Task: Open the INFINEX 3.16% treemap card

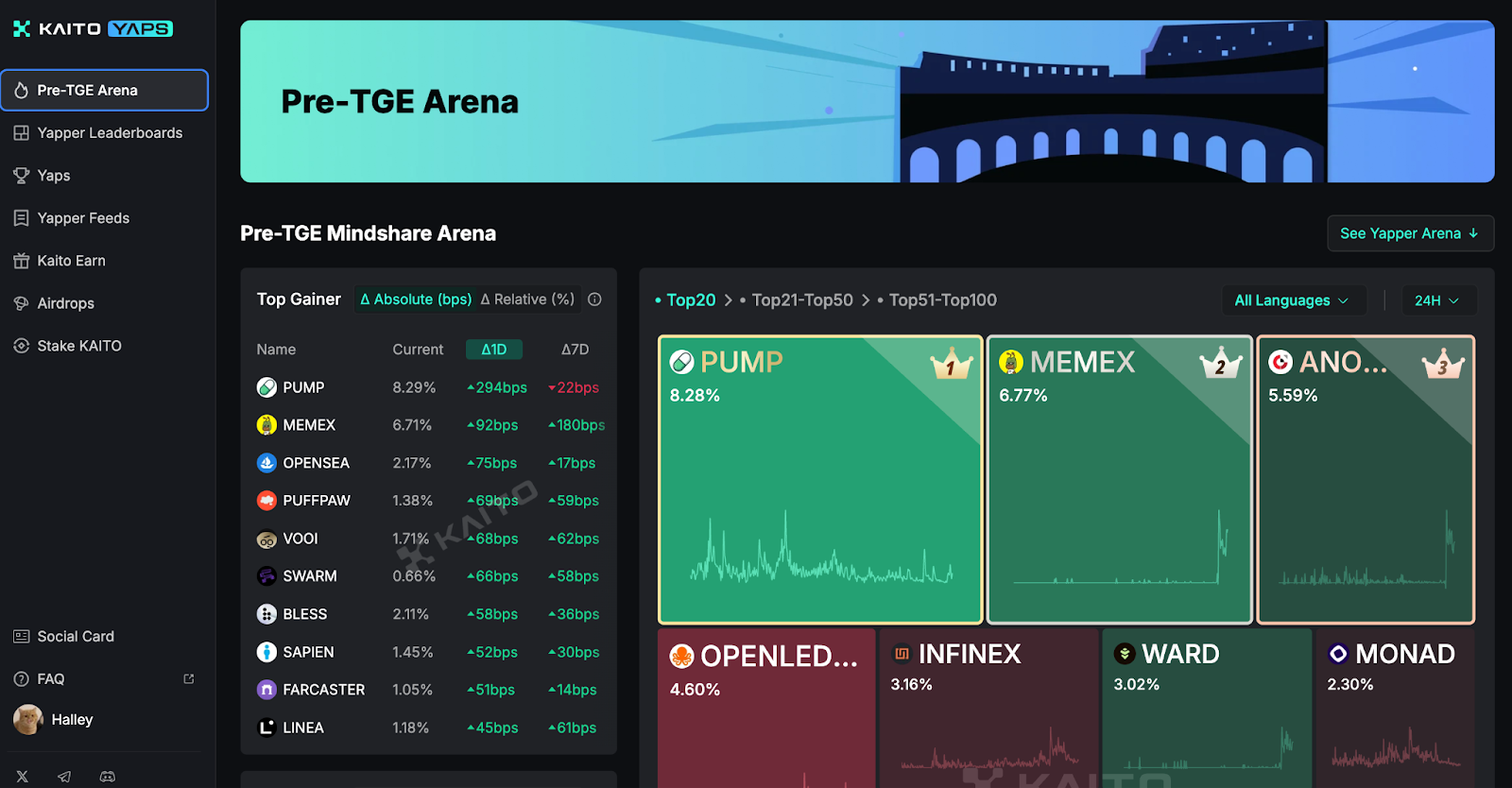Action: coord(989,709)
